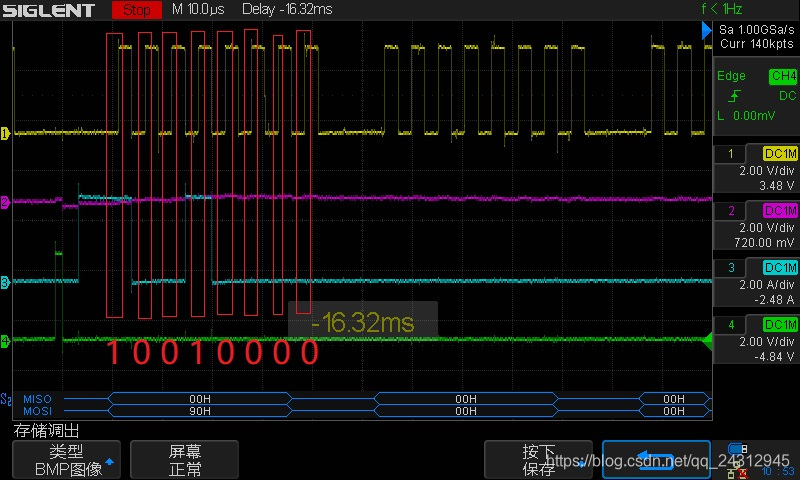Select the M 10.0µs timebase readout
Screen dimensions: 800x480
point(198,9)
